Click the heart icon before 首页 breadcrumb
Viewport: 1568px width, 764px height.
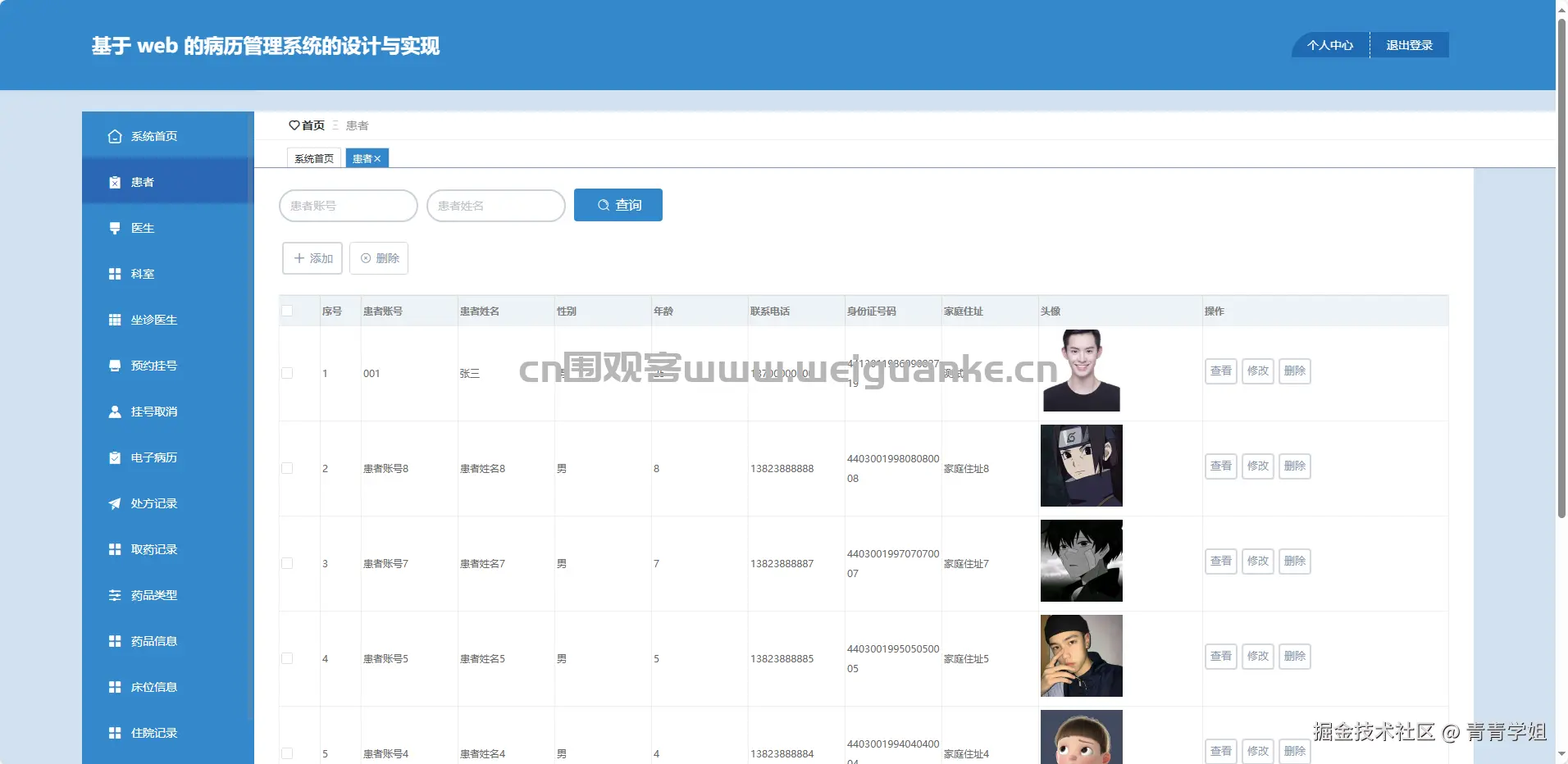pos(294,125)
